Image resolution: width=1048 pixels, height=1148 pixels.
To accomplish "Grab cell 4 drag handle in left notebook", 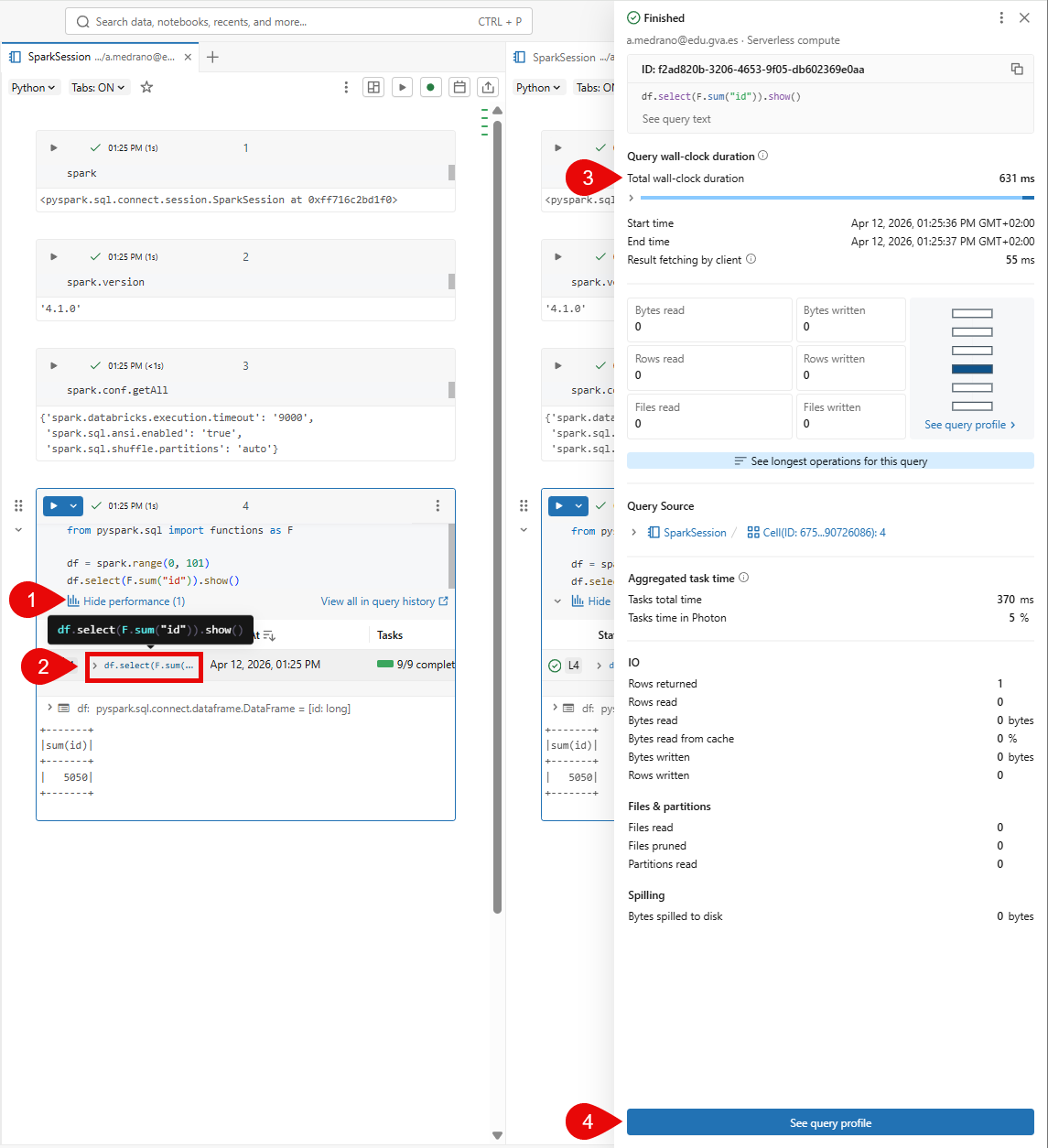I will point(18,505).
